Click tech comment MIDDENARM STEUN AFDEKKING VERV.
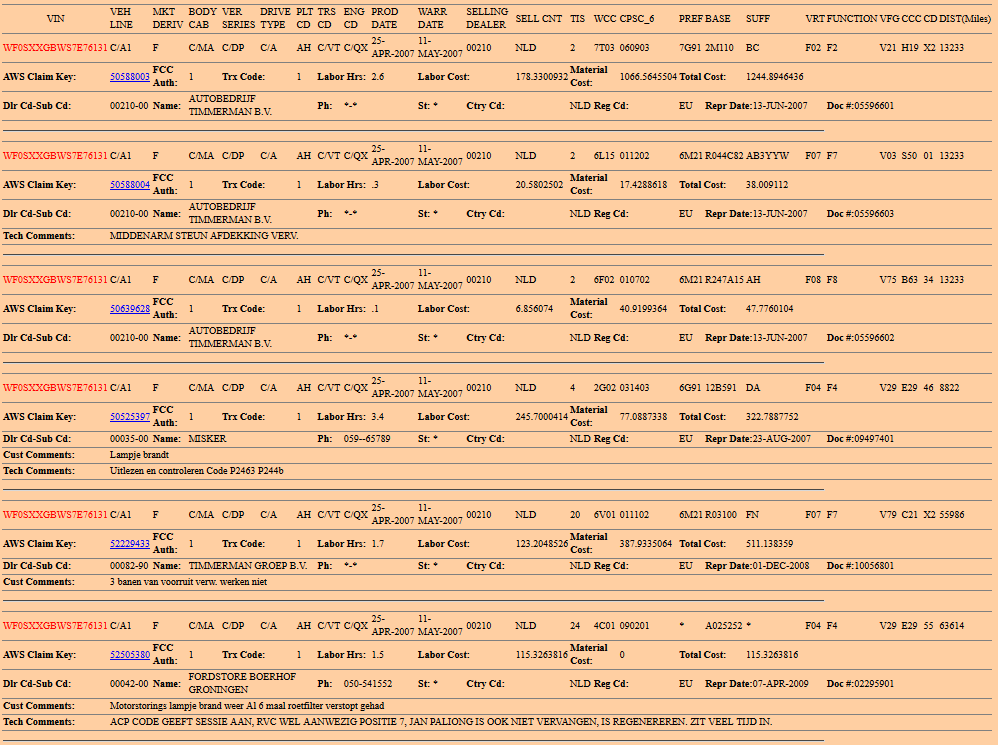Image resolution: width=998 pixels, height=745 pixels. pos(204,236)
